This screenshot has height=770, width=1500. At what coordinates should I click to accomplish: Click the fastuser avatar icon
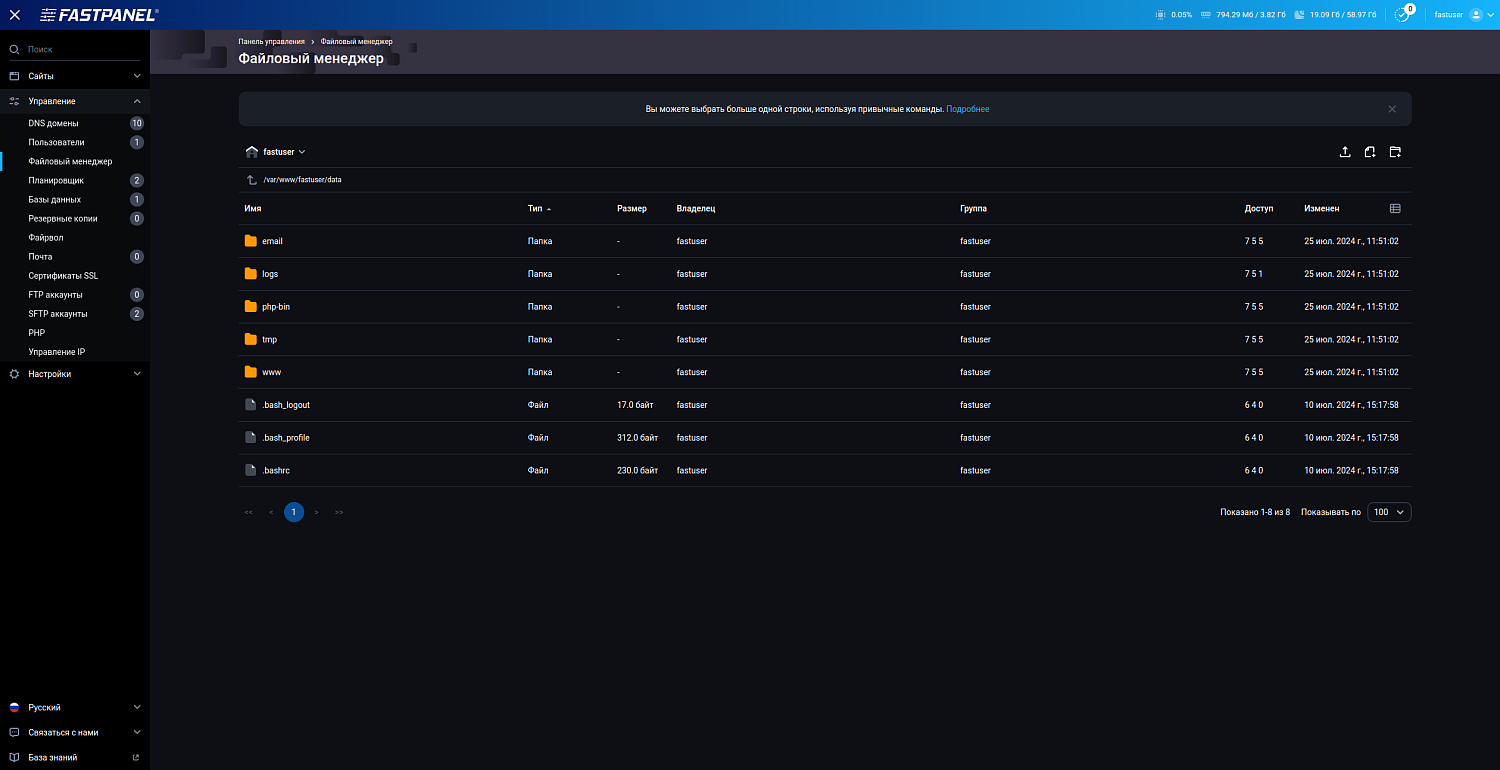[x=1476, y=15]
